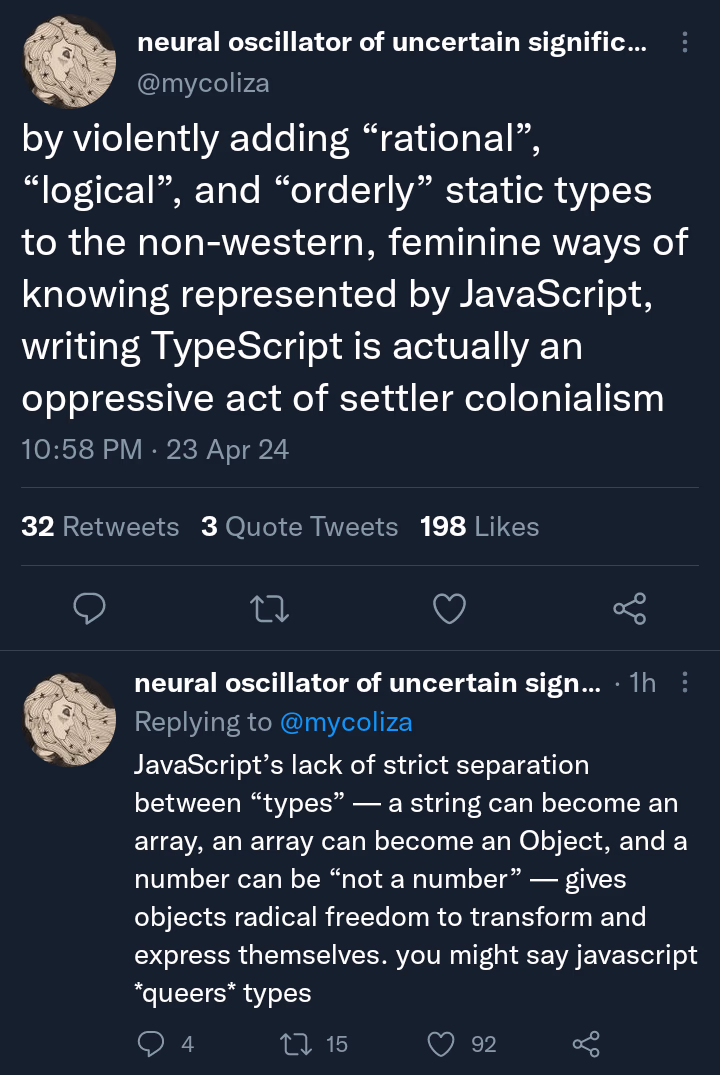
Task: Like the reply with 92 likes
Action: pos(441,1043)
